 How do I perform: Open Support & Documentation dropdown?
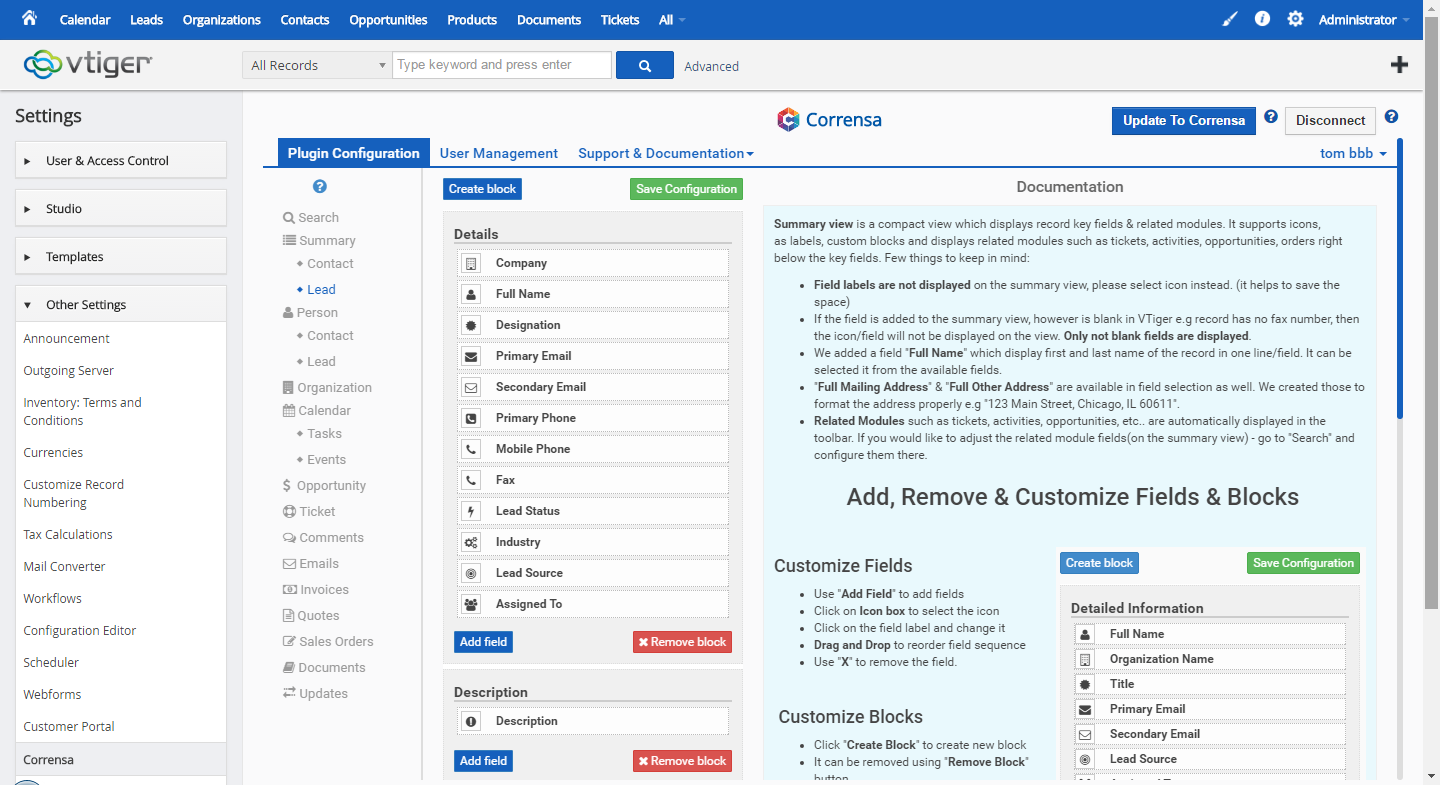(x=666, y=153)
